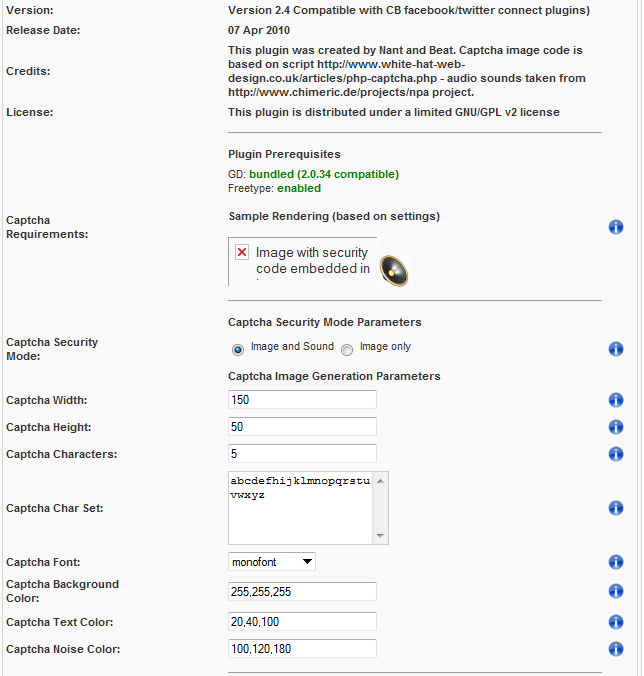This screenshot has height=676, width=644.
Task: Click info icon for Captcha Security Mode
Action: click(616, 349)
